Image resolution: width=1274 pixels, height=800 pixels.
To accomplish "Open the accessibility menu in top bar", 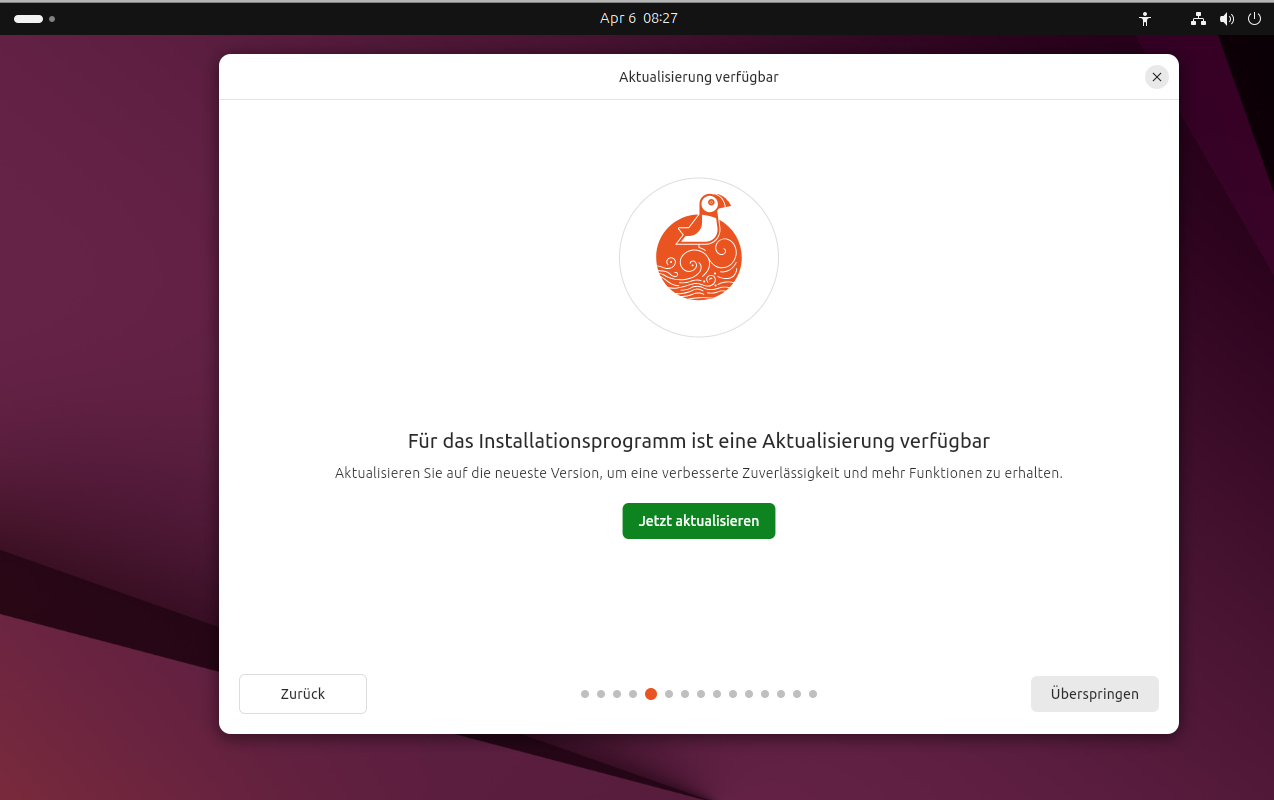I will [1145, 18].
